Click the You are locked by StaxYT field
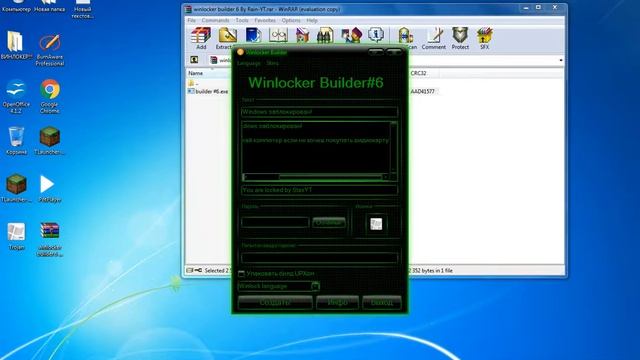This screenshot has height=360, width=640. pyautogui.click(x=319, y=190)
